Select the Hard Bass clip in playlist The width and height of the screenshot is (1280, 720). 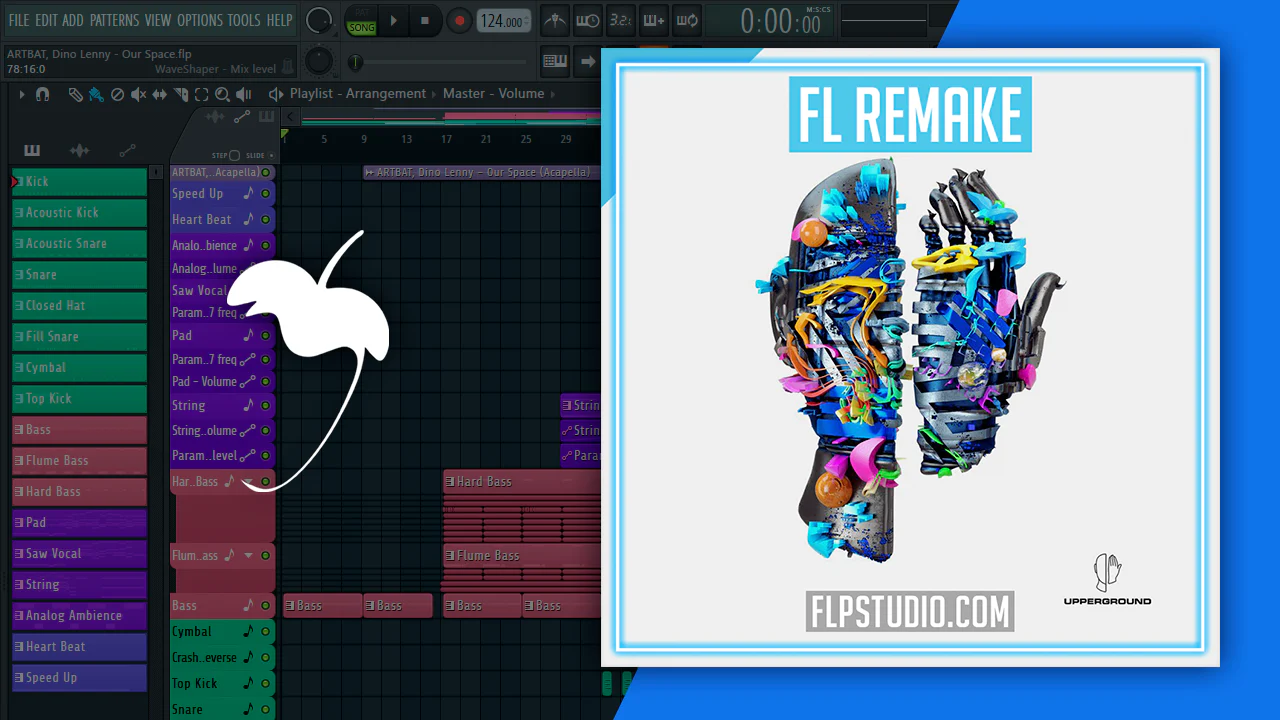point(522,482)
